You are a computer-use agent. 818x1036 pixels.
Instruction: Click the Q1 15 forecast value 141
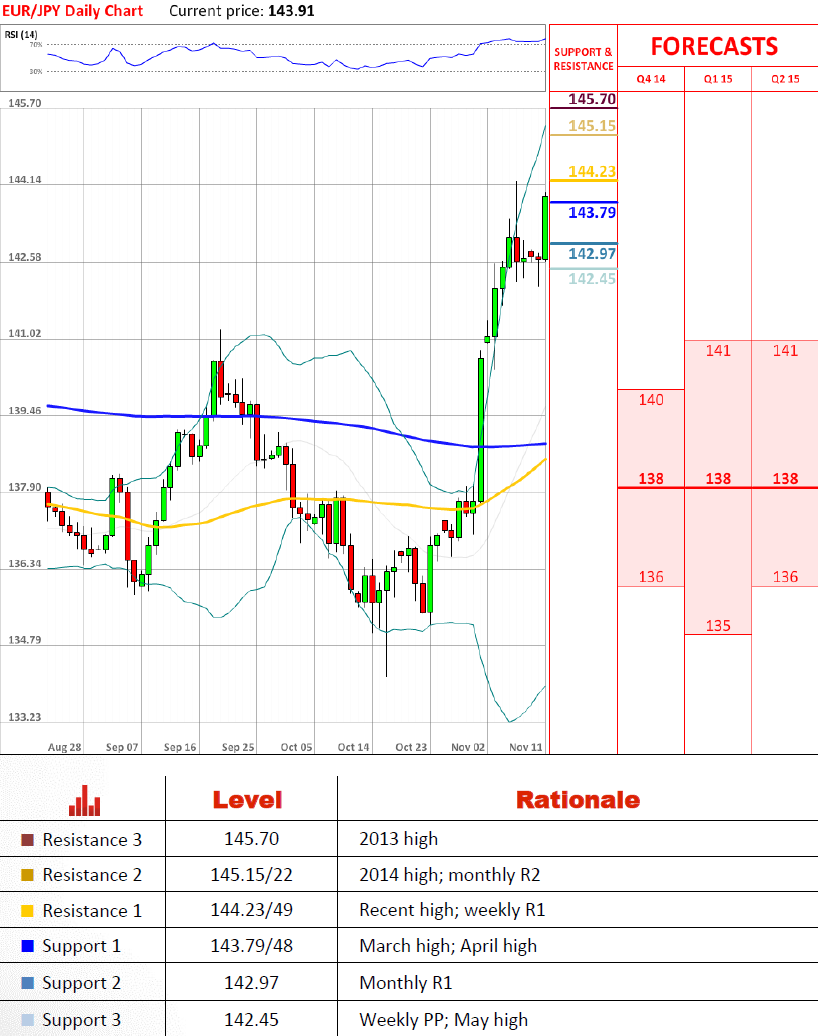point(718,351)
